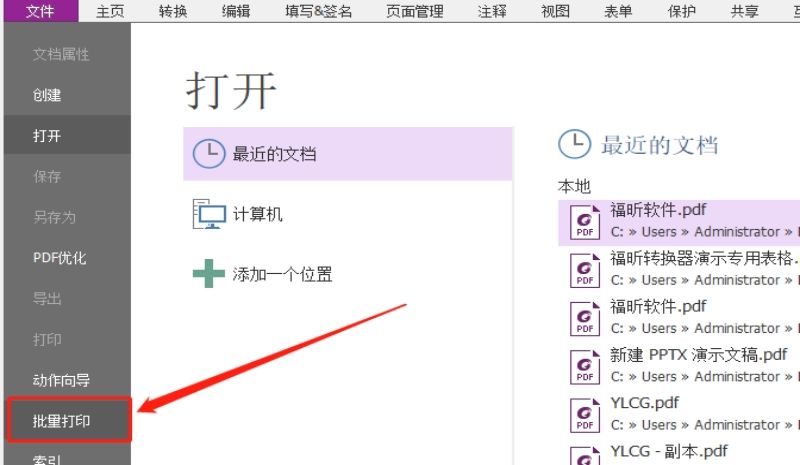Click the green plus icon

click(209, 274)
